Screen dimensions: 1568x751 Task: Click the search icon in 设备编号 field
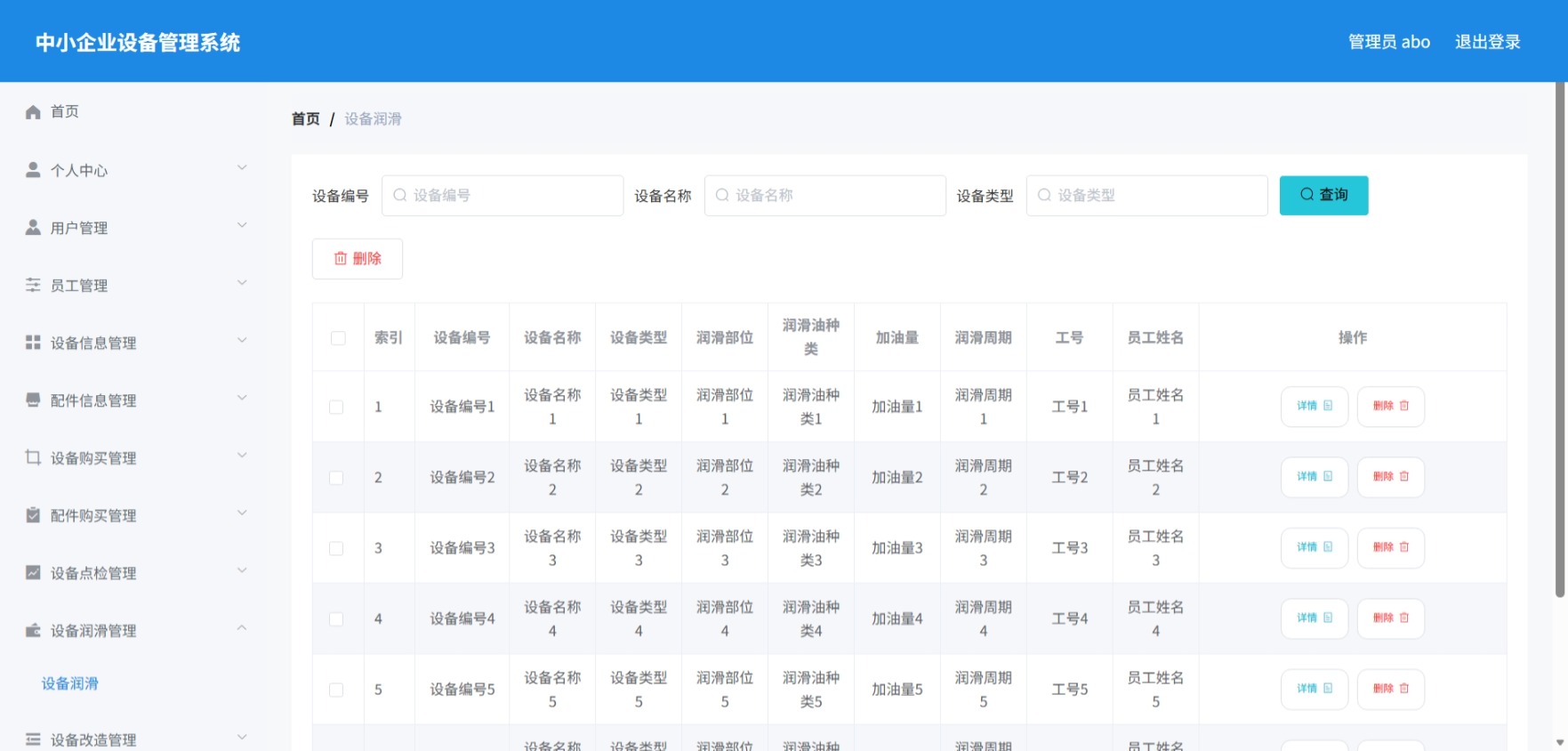400,195
